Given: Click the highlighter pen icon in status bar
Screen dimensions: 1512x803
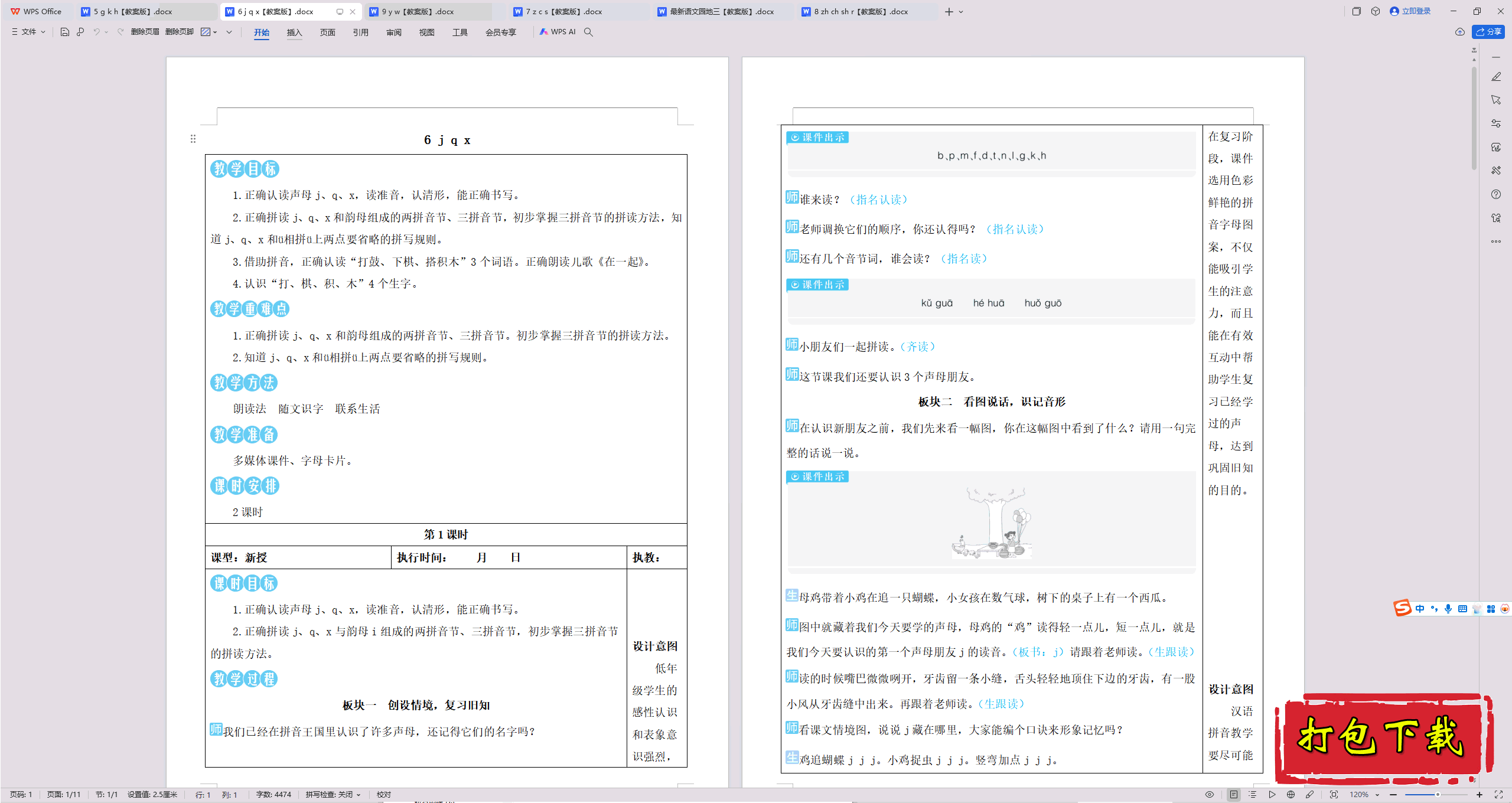Looking at the screenshot, I should click(x=1310, y=795).
